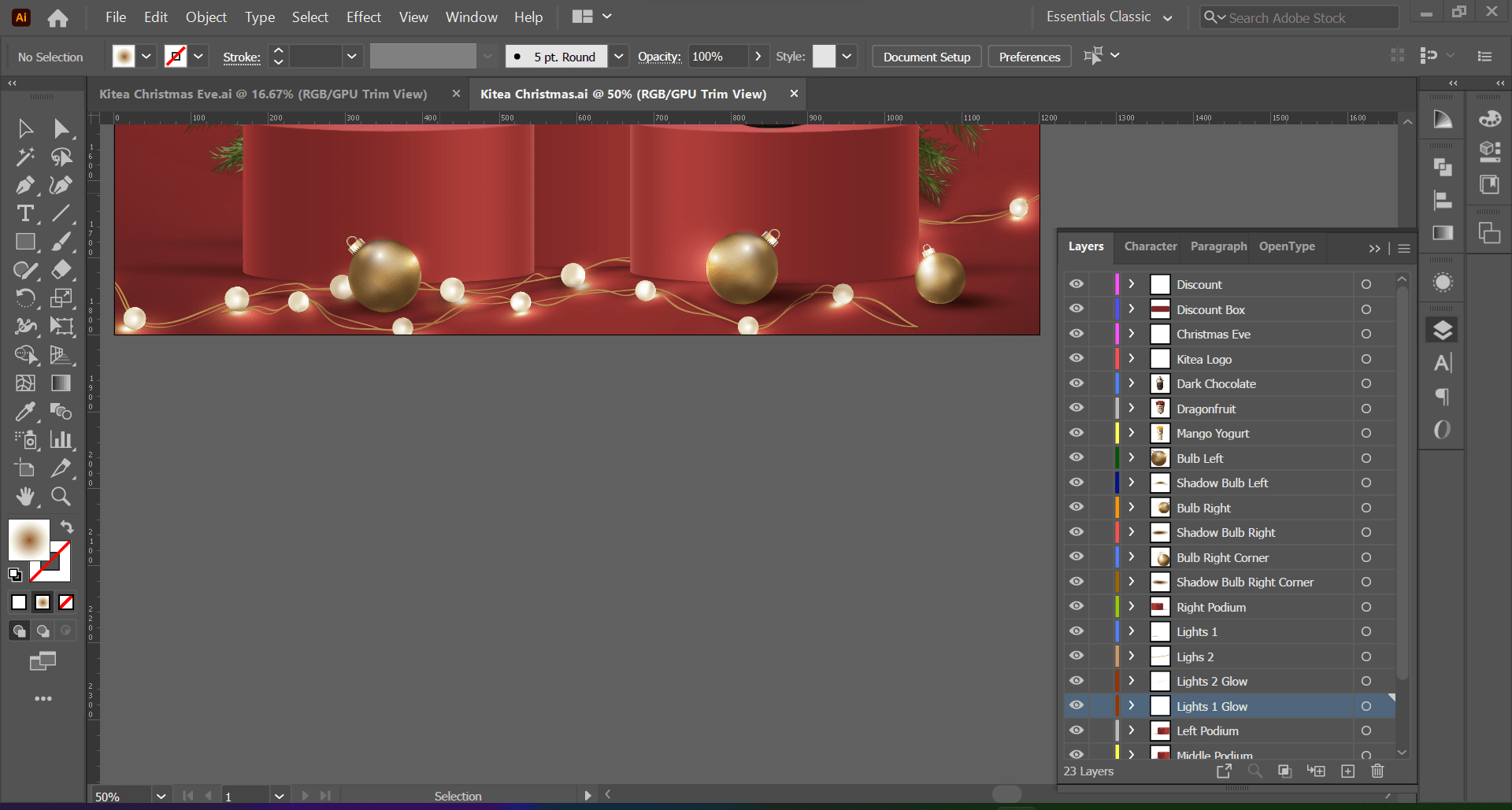
Task: Pick the Zoom tool
Action: coord(61,497)
